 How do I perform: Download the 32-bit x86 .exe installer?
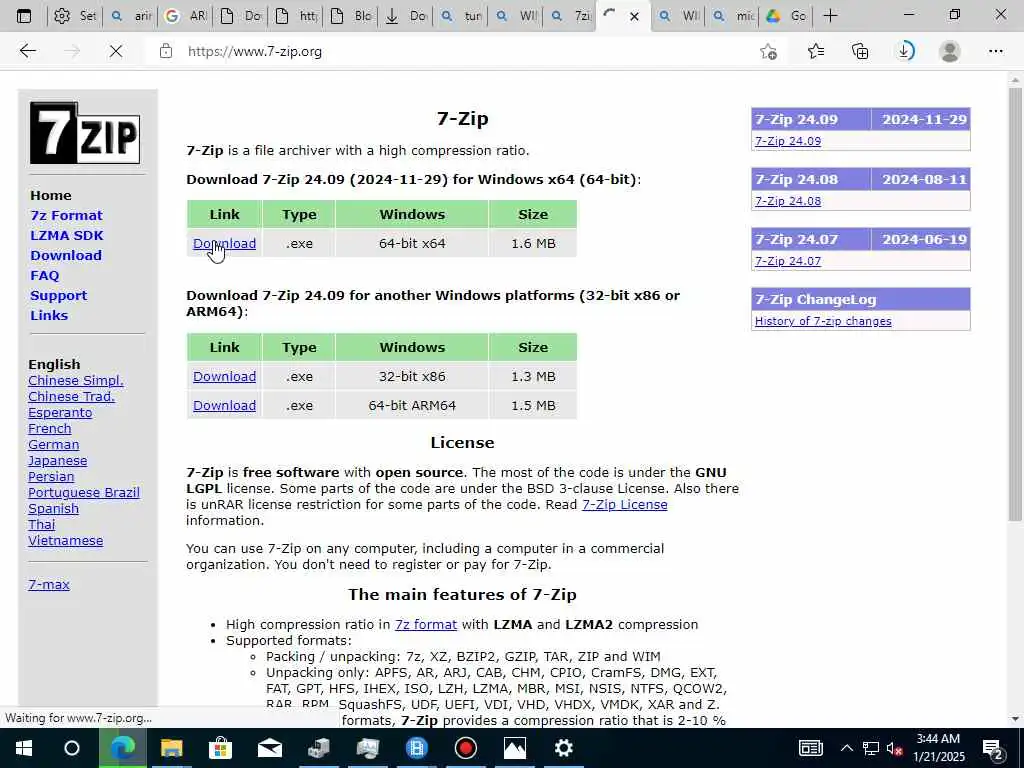[x=224, y=377]
